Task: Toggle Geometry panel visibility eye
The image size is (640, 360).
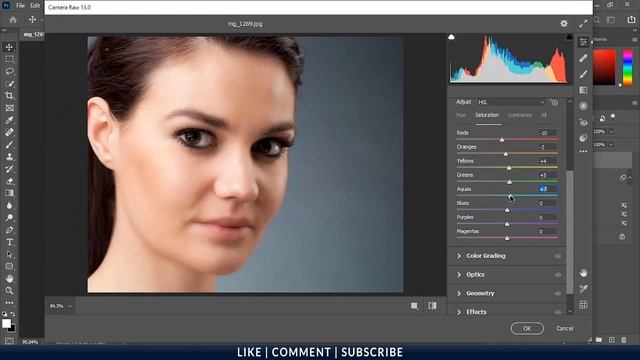Action: [558, 294]
